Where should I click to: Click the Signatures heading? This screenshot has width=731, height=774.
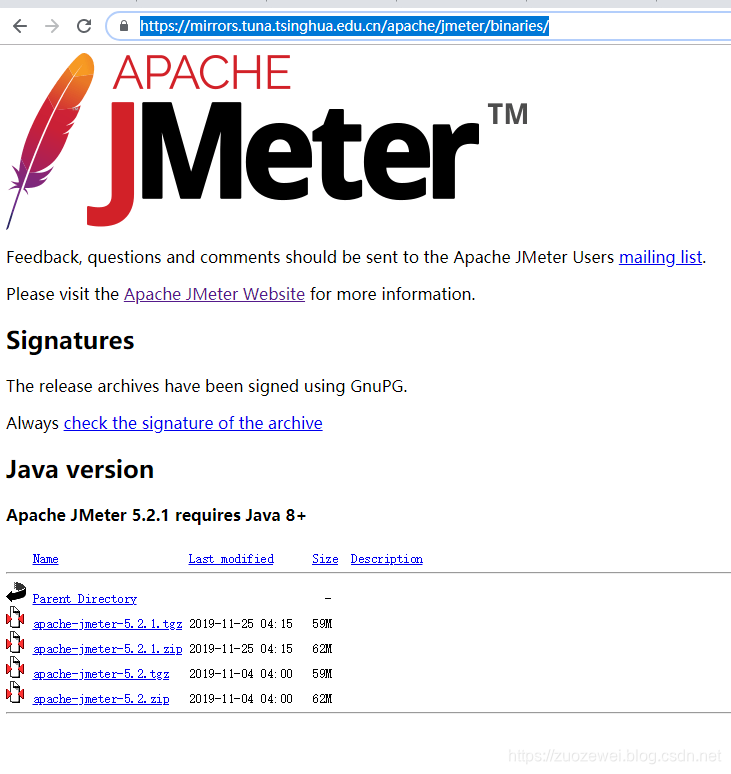click(x=70, y=341)
